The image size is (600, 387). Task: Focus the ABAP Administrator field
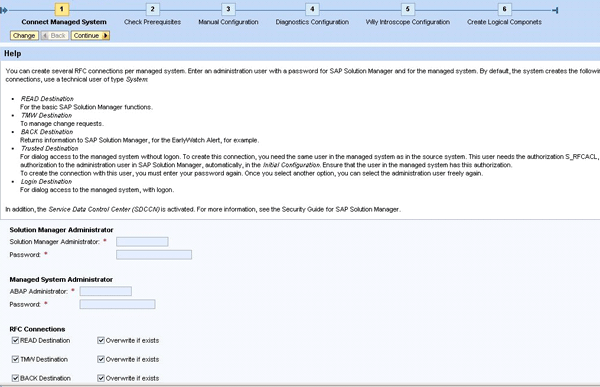106,291
